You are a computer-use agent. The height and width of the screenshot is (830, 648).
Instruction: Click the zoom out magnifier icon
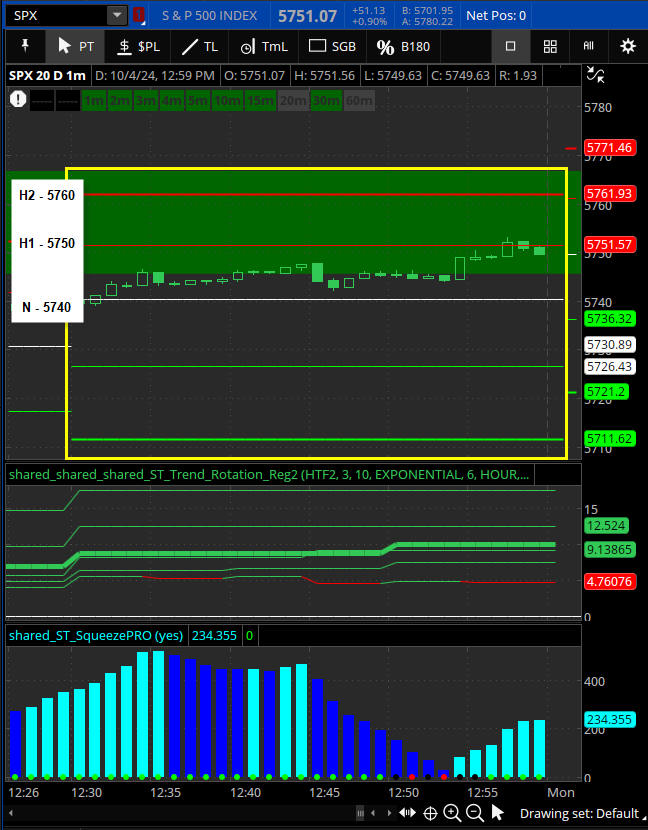click(x=475, y=813)
